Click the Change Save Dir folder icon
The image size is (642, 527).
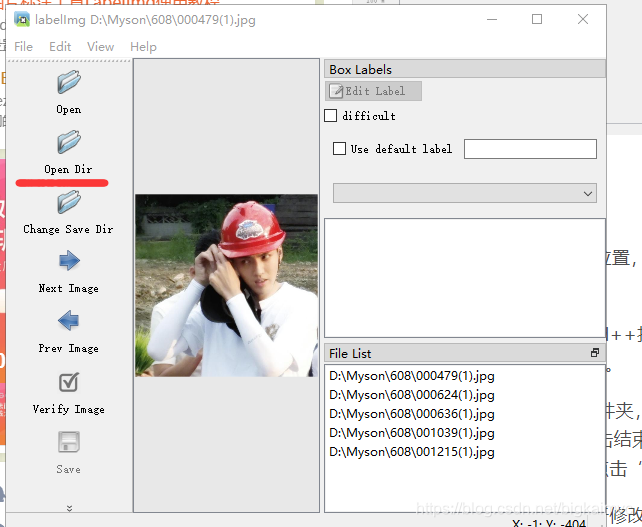coord(69,201)
